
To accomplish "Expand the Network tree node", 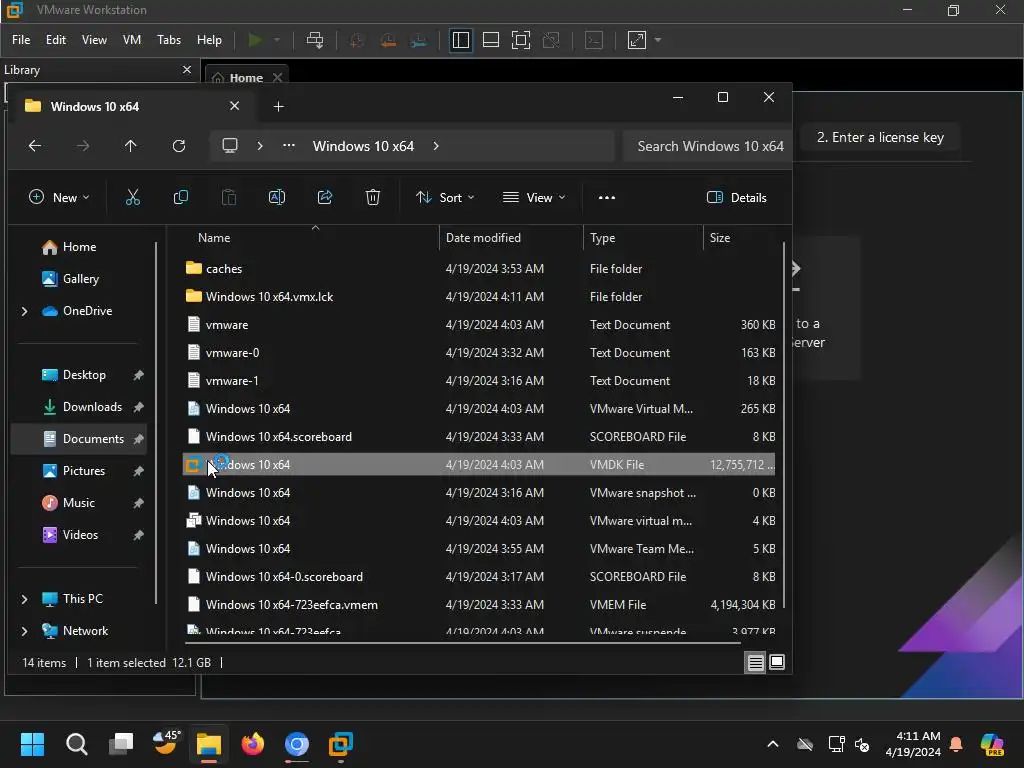I will coord(25,631).
